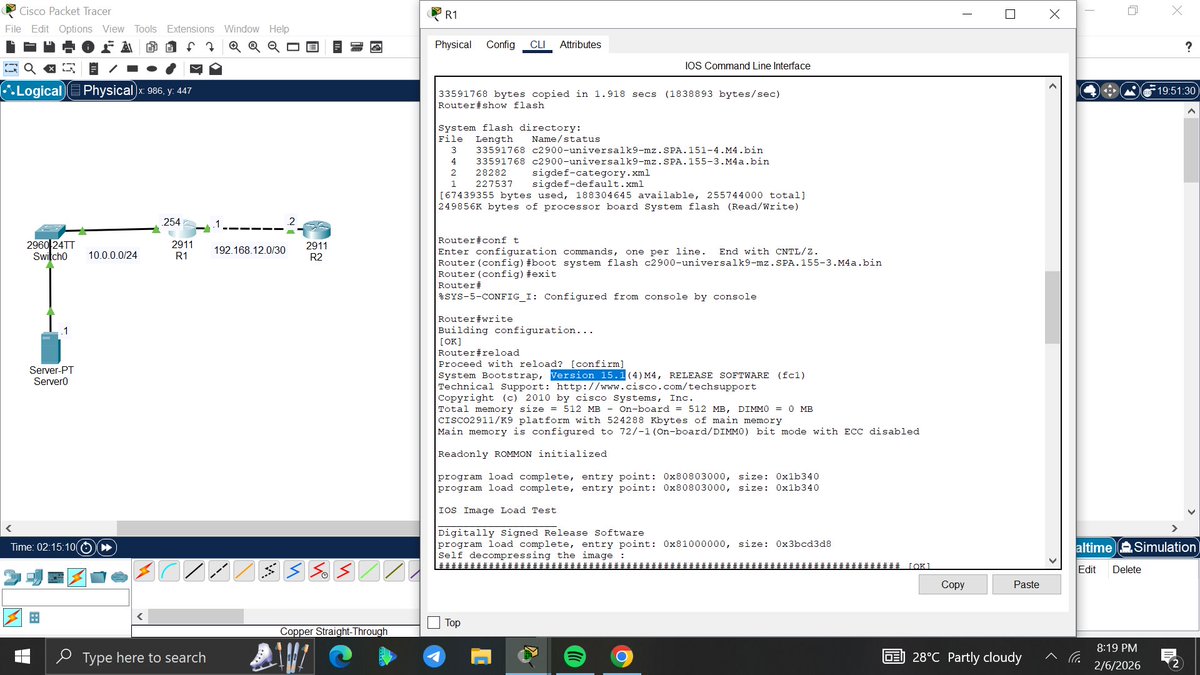
Task: Click the CLI vertical scrollbar thumb
Action: [x=1051, y=307]
